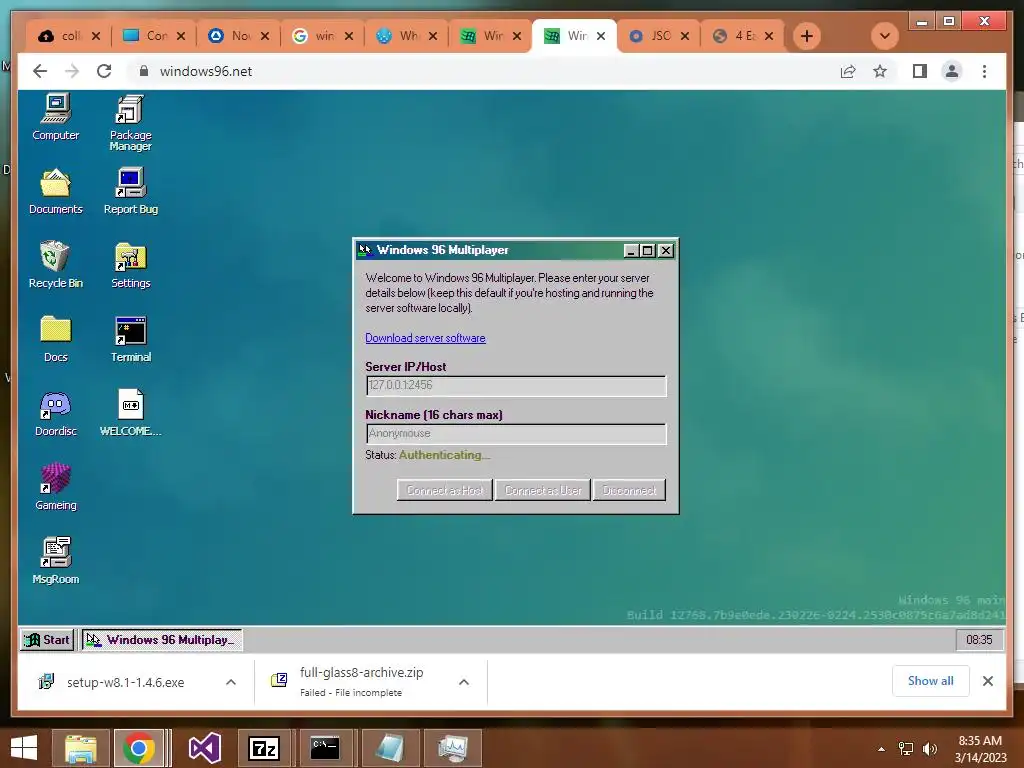Screen dimensions: 1024x768
Task: Go forward in Chrome browser
Action: pyautogui.click(x=72, y=71)
